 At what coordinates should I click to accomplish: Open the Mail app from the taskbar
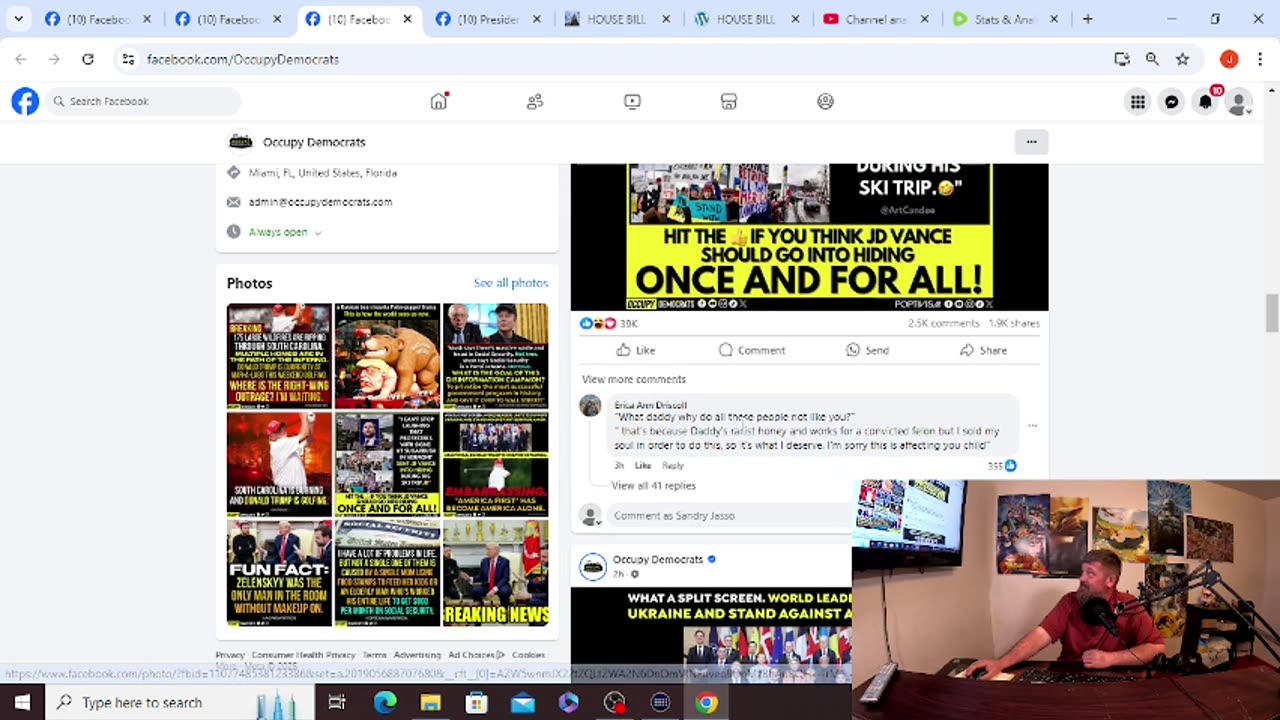[523, 703]
